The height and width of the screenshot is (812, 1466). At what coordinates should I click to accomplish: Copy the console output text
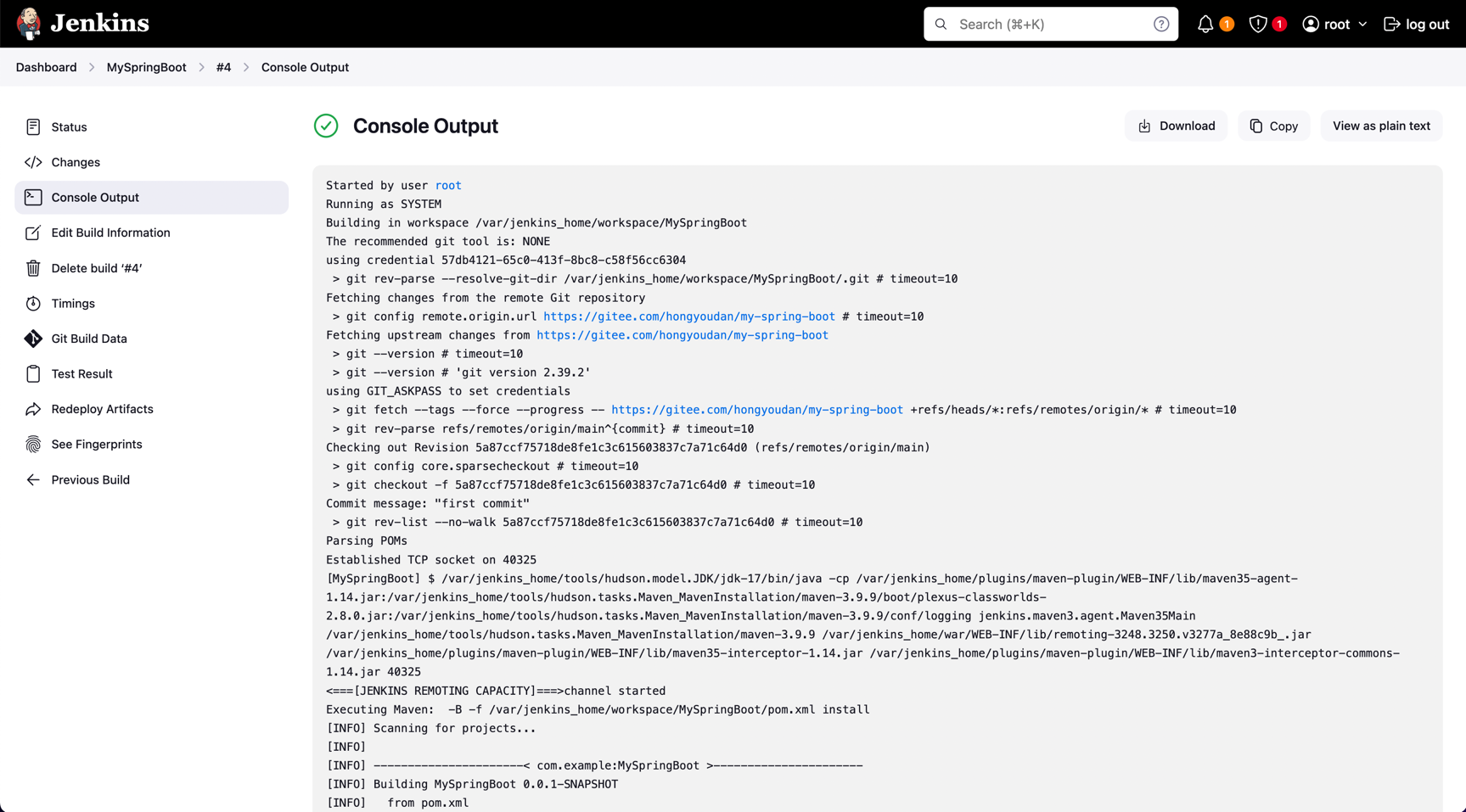[x=1273, y=126]
